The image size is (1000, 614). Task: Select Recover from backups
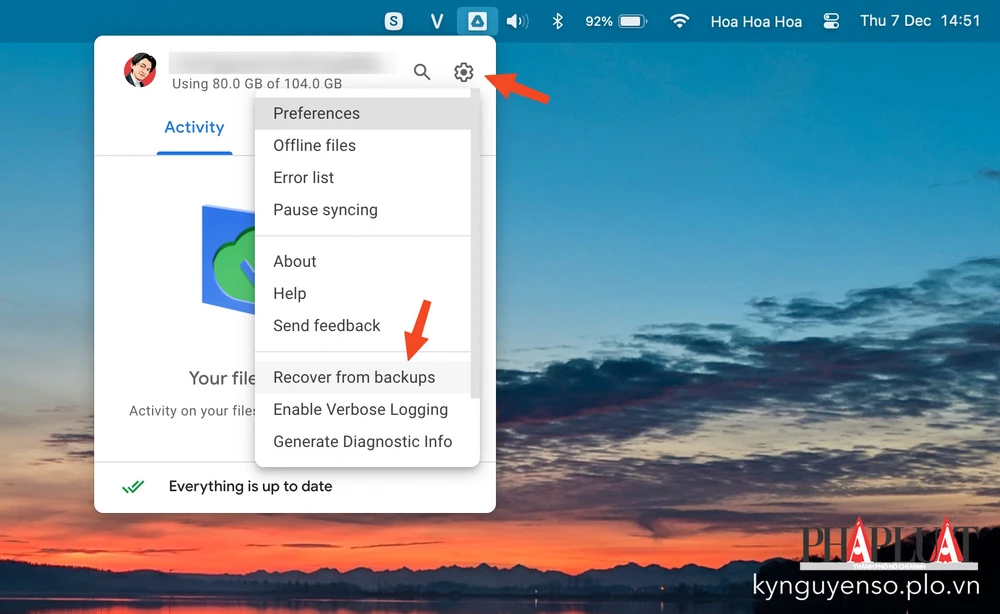tap(354, 377)
